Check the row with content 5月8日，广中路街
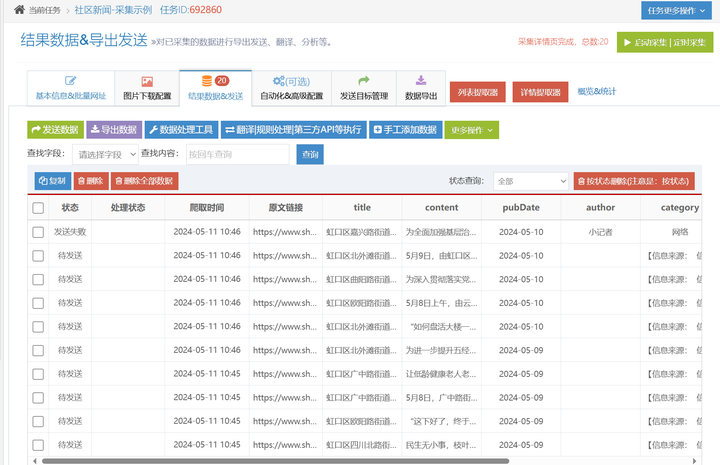This screenshot has height=465, width=720. (38, 398)
